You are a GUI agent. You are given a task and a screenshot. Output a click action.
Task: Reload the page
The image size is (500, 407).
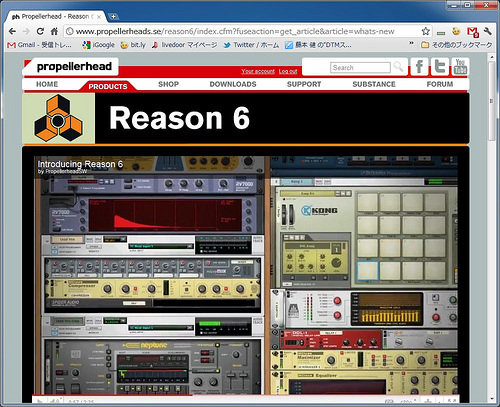point(40,31)
